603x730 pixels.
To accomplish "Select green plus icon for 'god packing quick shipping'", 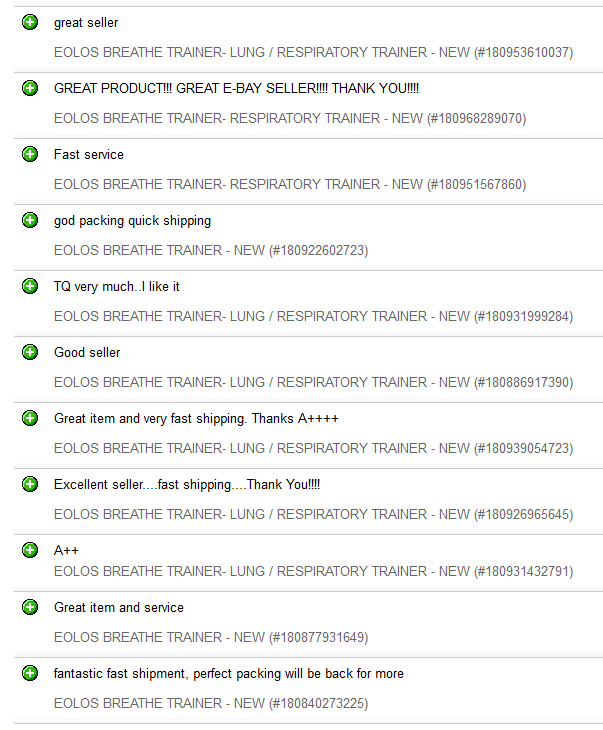I will [x=30, y=220].
